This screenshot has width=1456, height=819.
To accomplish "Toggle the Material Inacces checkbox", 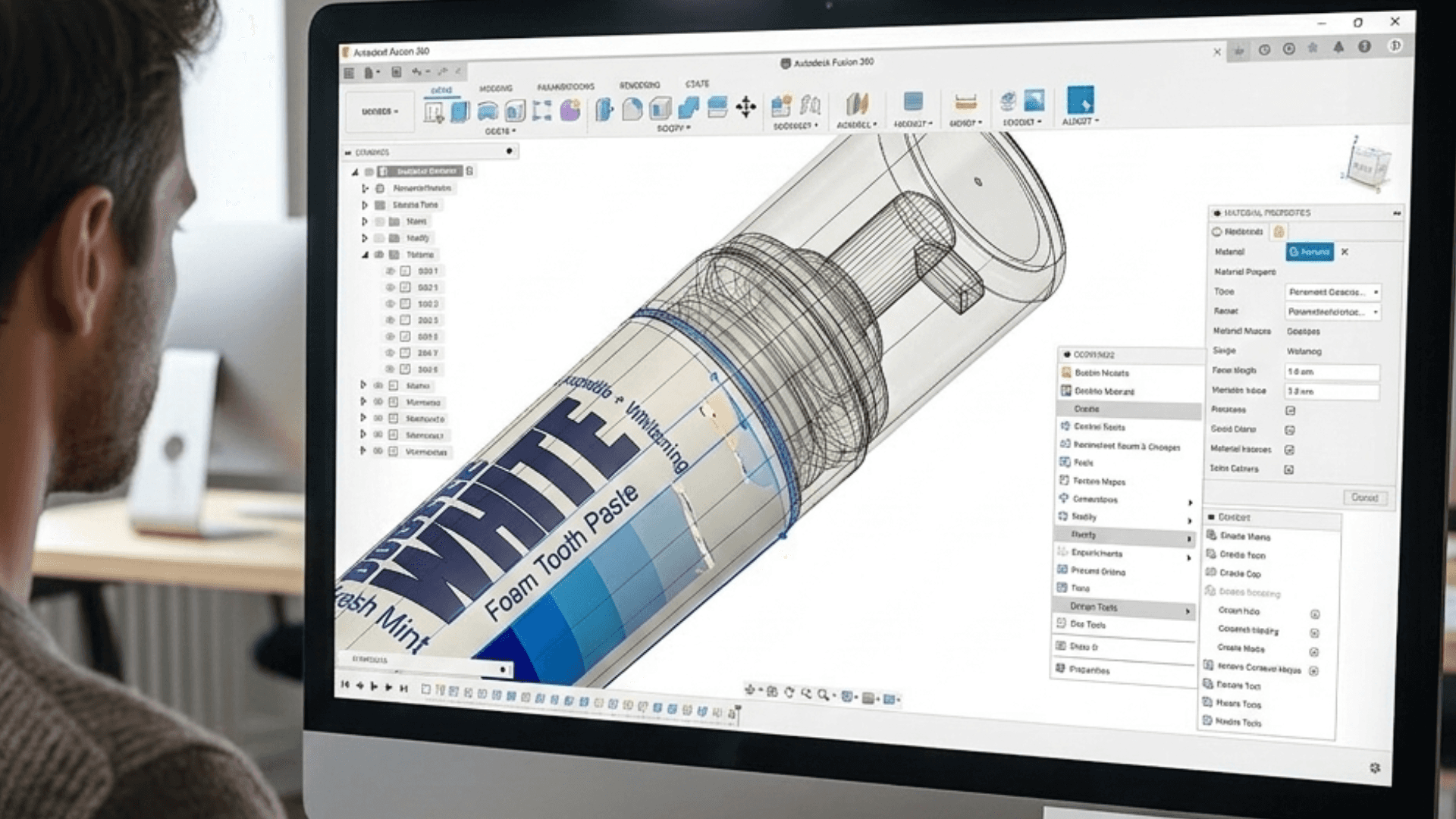I will (1289, 450).
